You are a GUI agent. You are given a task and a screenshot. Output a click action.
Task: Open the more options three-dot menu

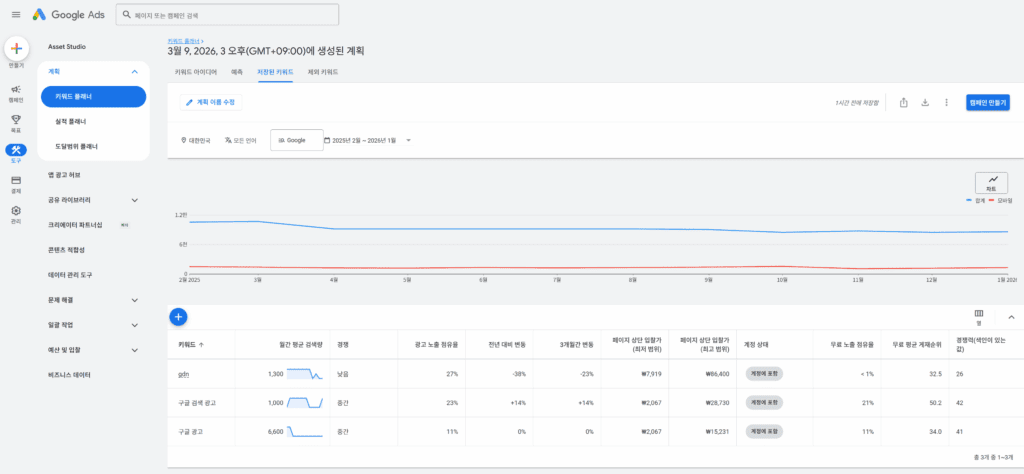(x=946, y=102)
